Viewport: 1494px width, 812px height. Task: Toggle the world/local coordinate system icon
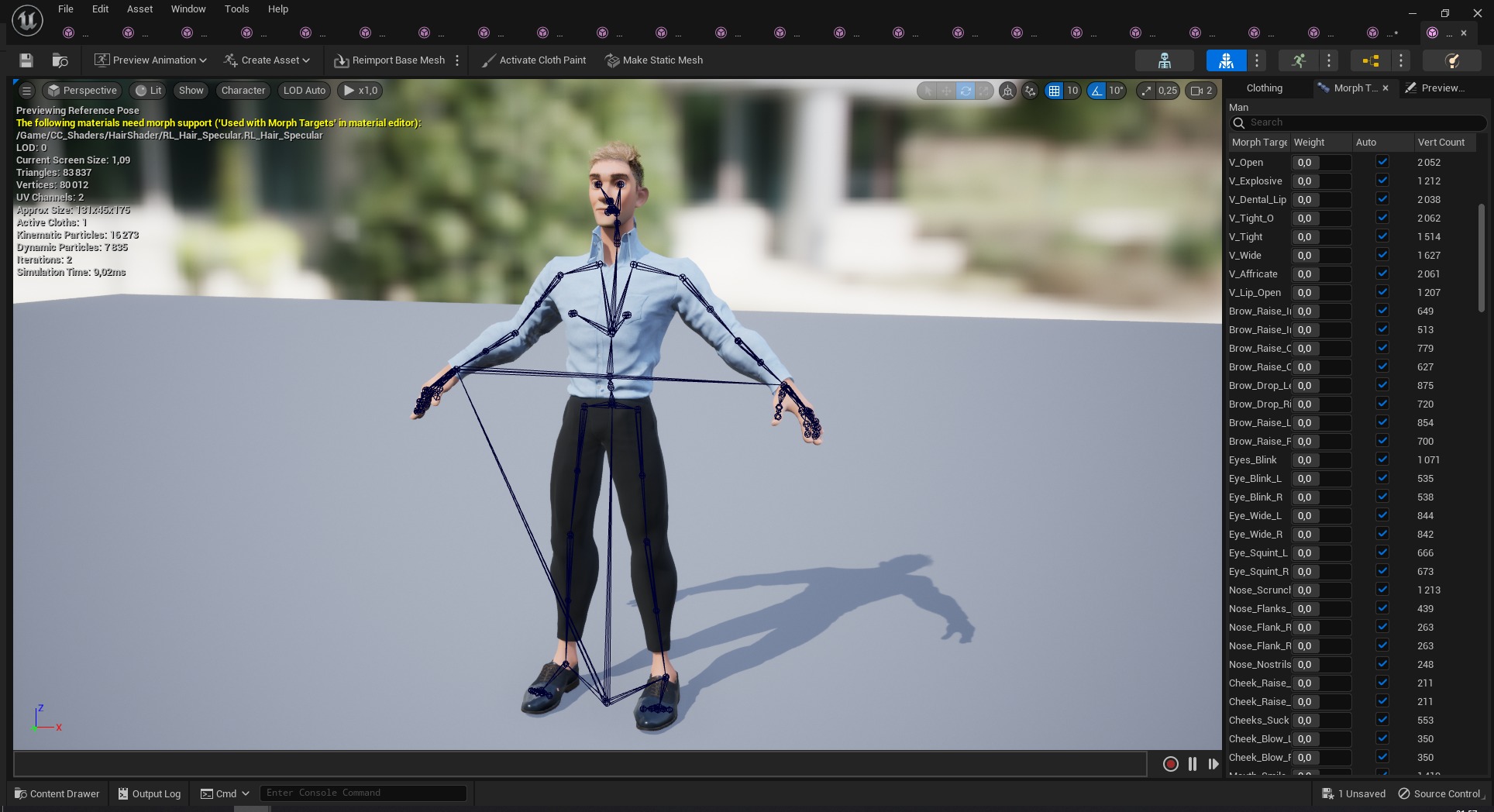click(1007, 91)
